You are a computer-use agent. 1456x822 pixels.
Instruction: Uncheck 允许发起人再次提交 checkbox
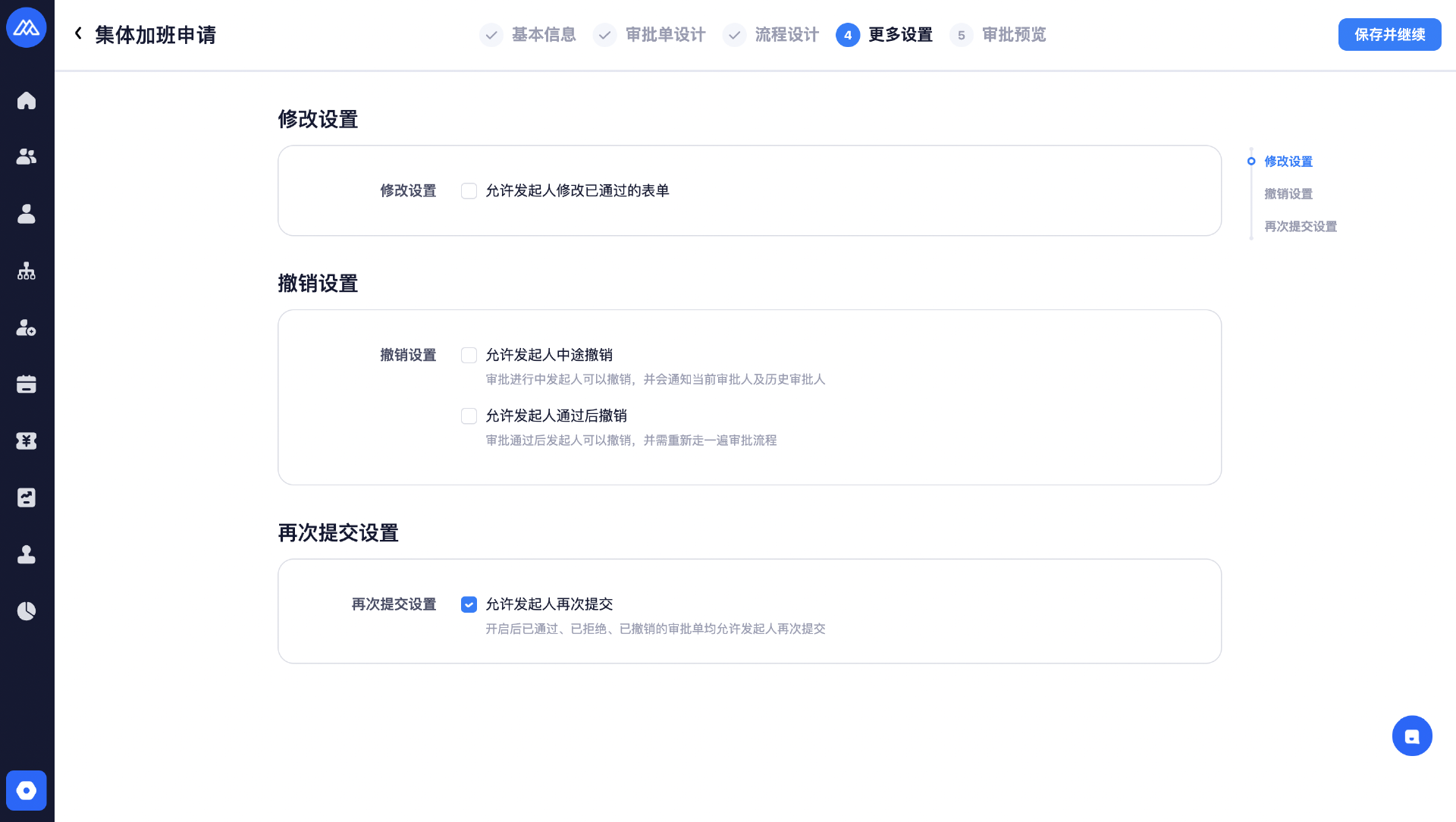point(469,604)
